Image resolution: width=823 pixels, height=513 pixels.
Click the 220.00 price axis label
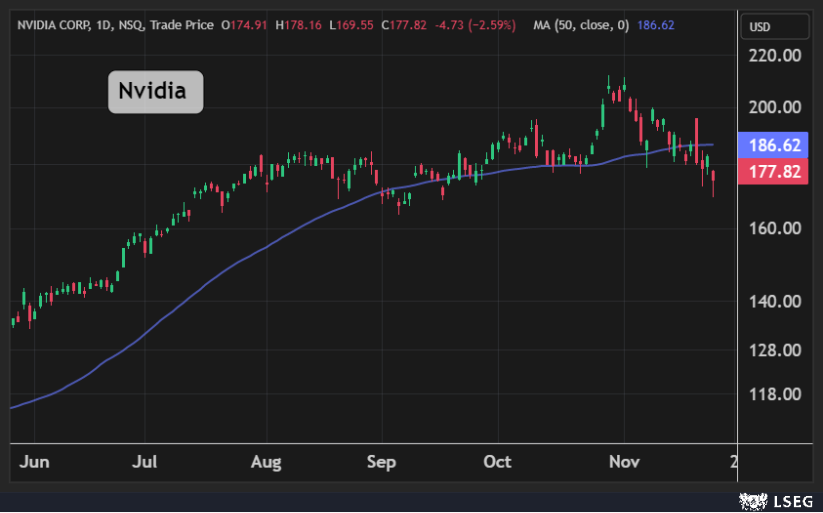pos(776,56)
